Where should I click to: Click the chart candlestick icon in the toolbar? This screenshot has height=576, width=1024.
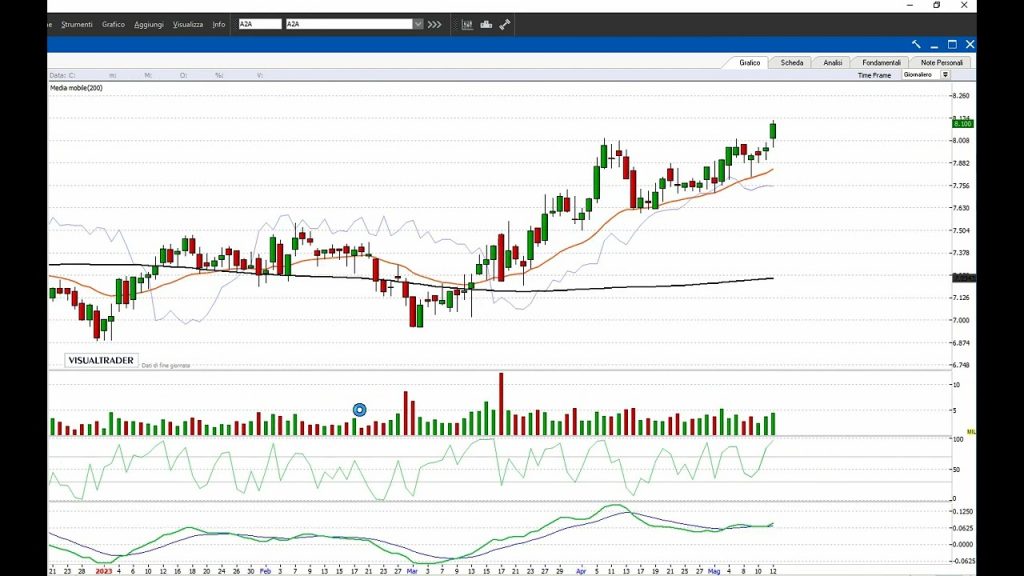pyautogui.click(x=467, y=24)
